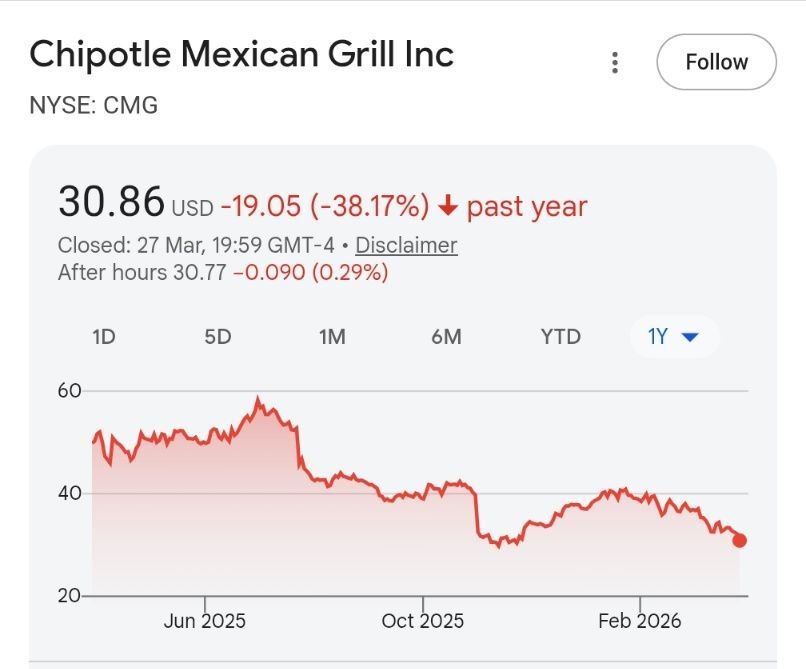Image resolution: width=806 pixels, height=669 pixels.
Task: Click the NYSE: CMG ticker label
Action: pyautogui.click(x=94, y=105)
